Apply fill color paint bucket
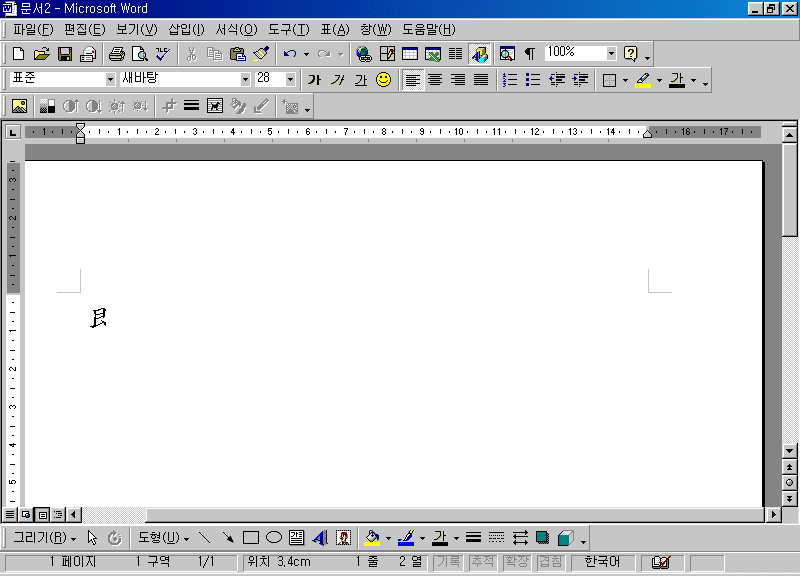Viewport: 800px width, 576px height. 372,538
